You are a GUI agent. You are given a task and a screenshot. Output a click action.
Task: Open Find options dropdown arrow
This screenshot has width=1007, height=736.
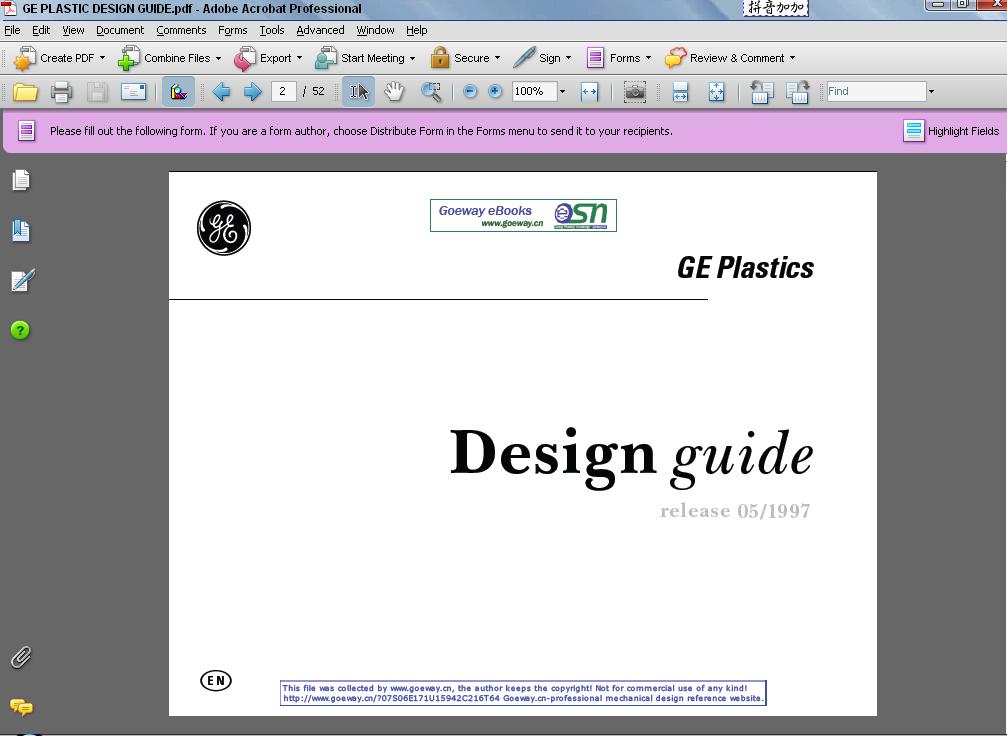(931, 92)
